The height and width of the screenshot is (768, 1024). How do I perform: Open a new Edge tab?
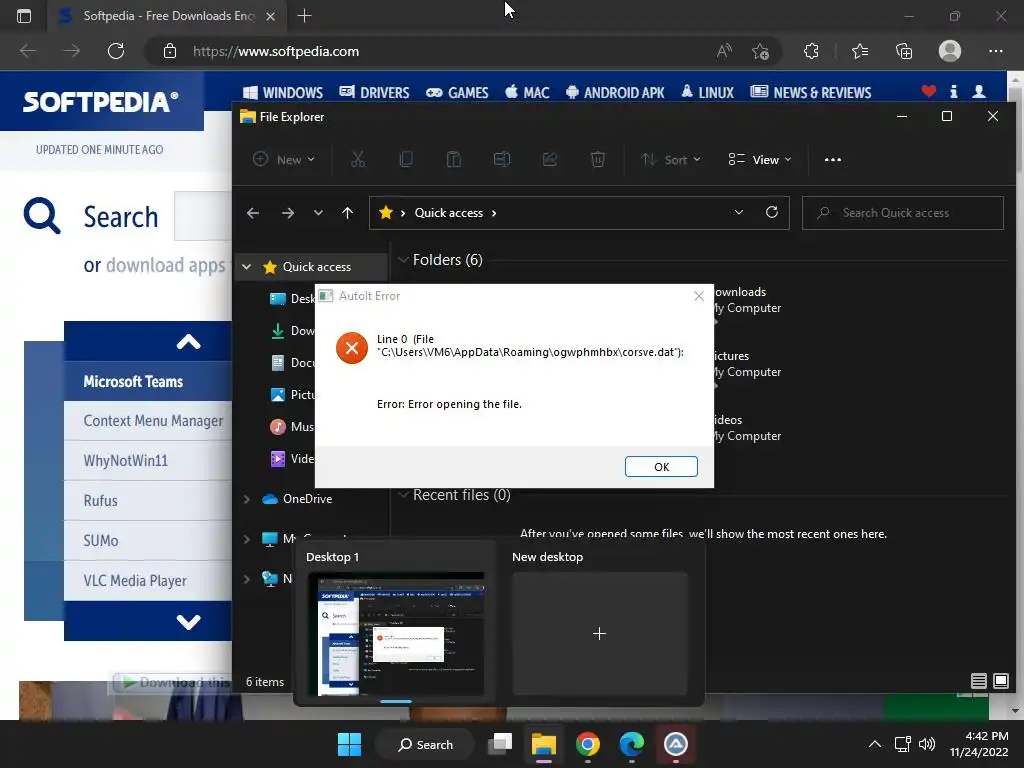[304, 16]
